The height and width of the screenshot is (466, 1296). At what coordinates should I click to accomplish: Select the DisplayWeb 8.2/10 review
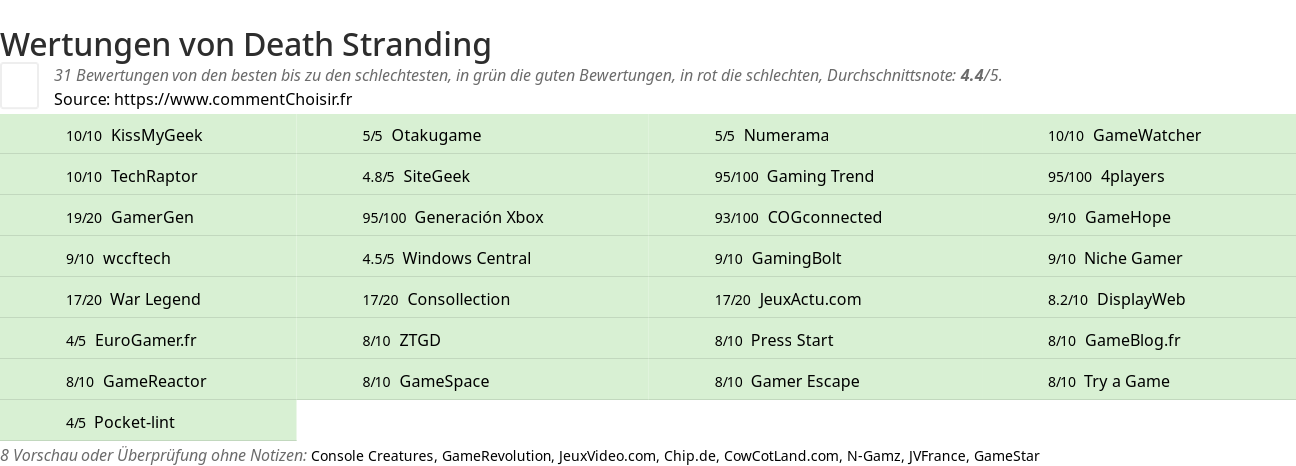1148,299
